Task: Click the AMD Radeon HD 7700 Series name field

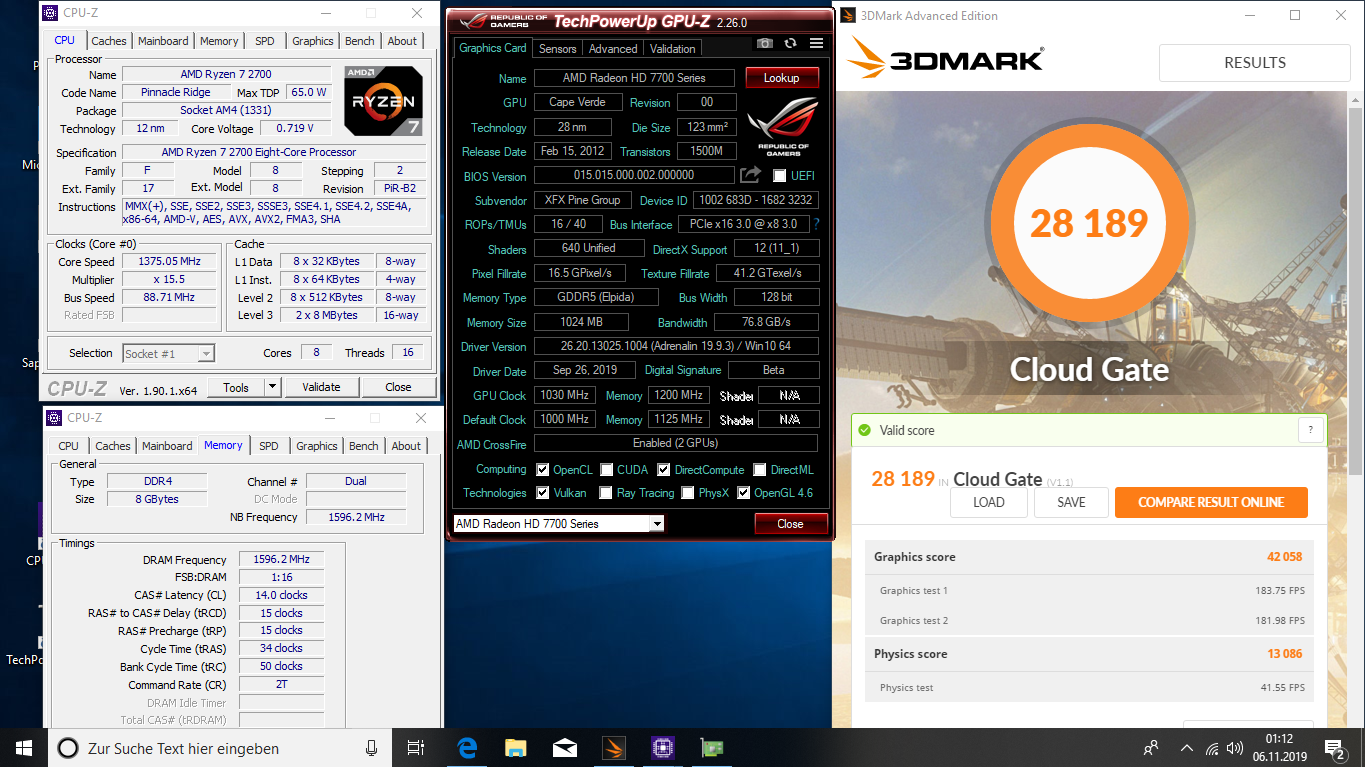Action: (634, 78)
